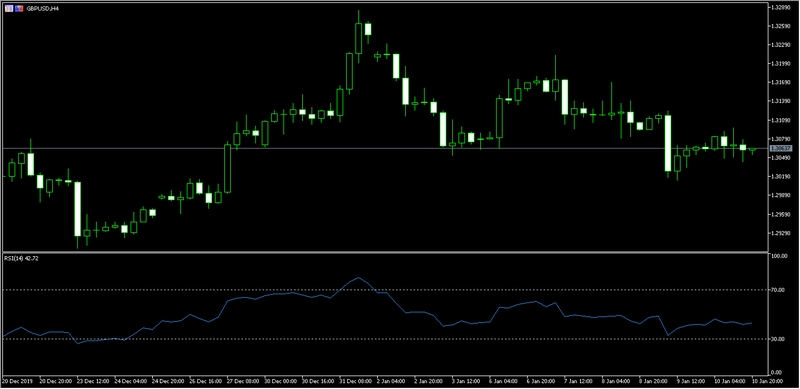Click the 1.31090 level on price scale
This screenshot has width=800, height=389.
click(779, 120)
